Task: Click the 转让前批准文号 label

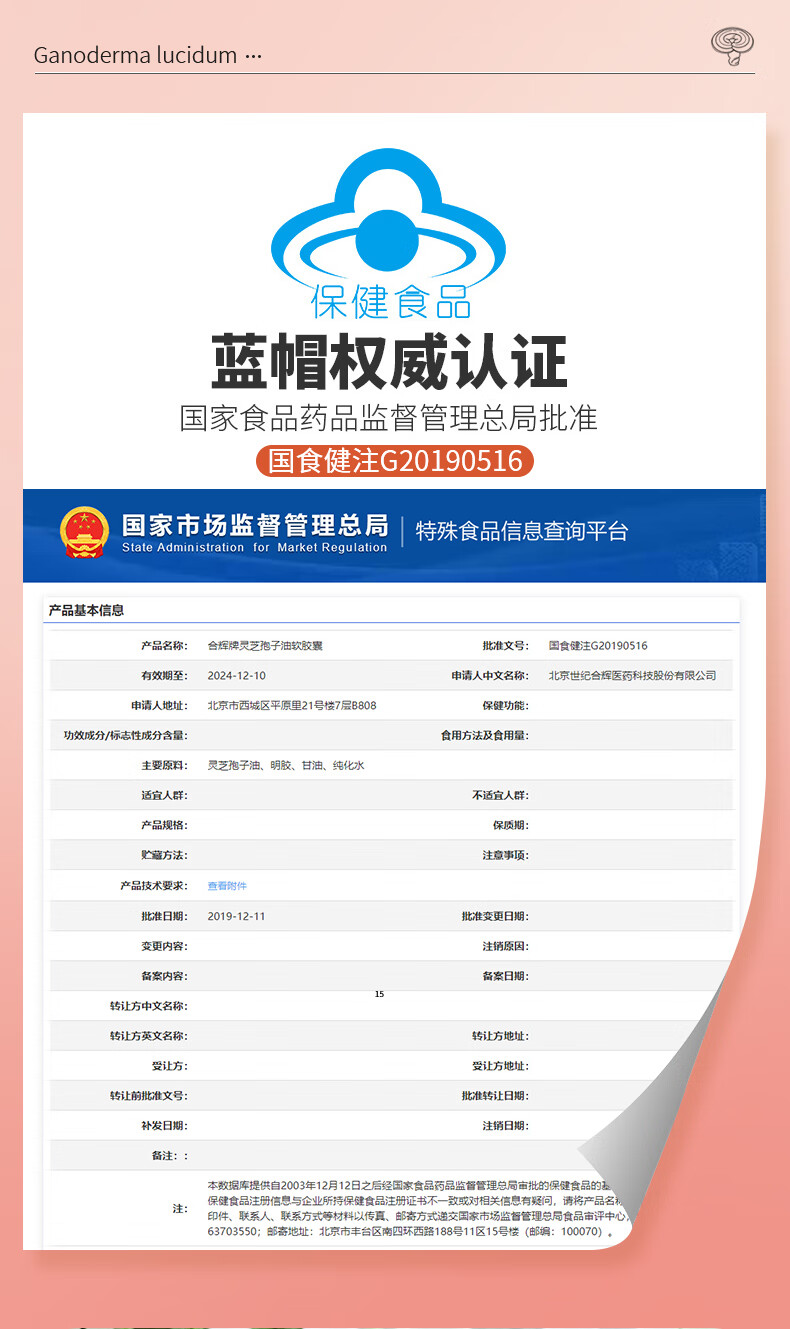Action: point(149,1096)
